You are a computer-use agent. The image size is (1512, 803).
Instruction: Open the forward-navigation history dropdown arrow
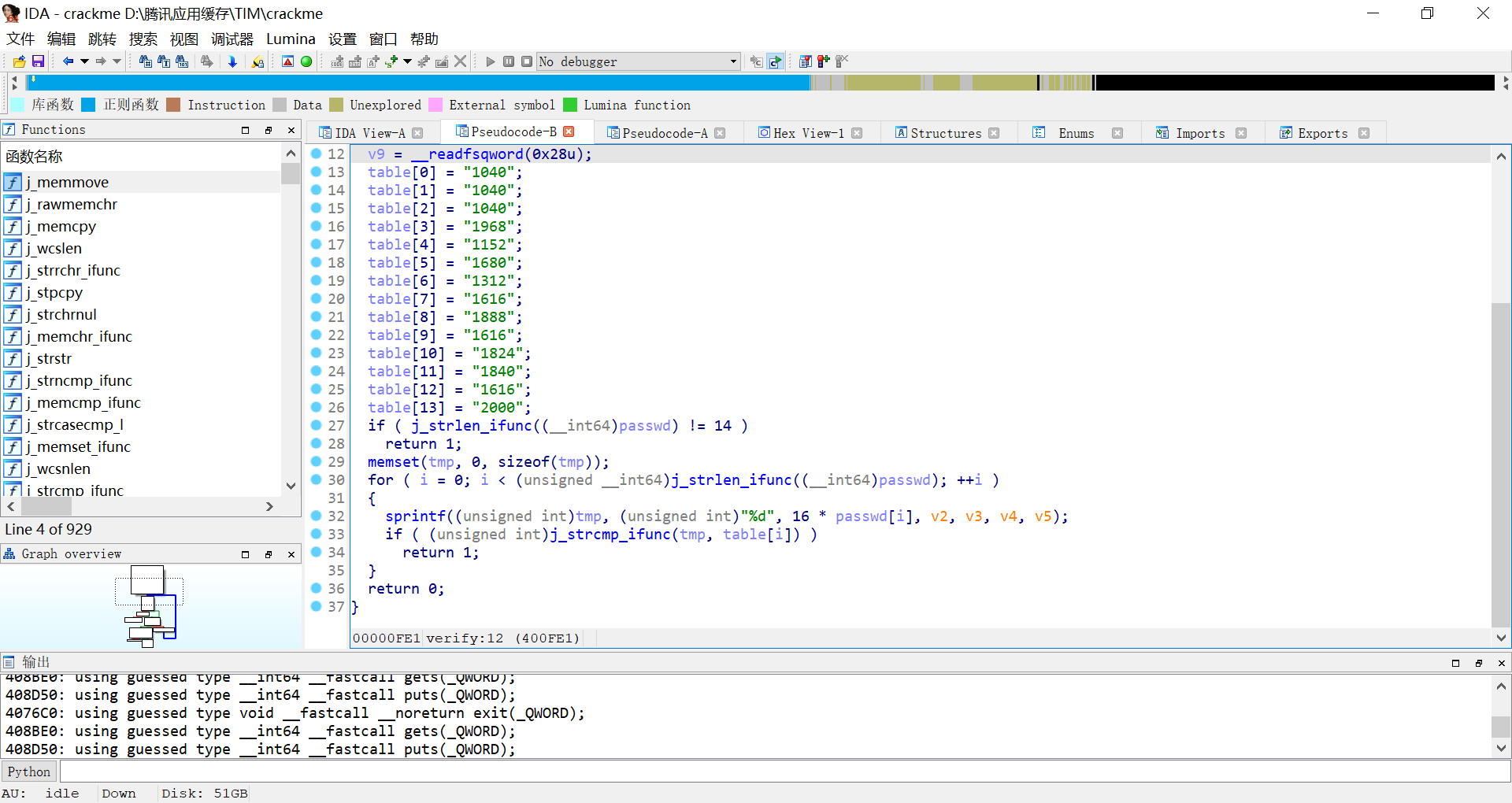pos(117,61)
